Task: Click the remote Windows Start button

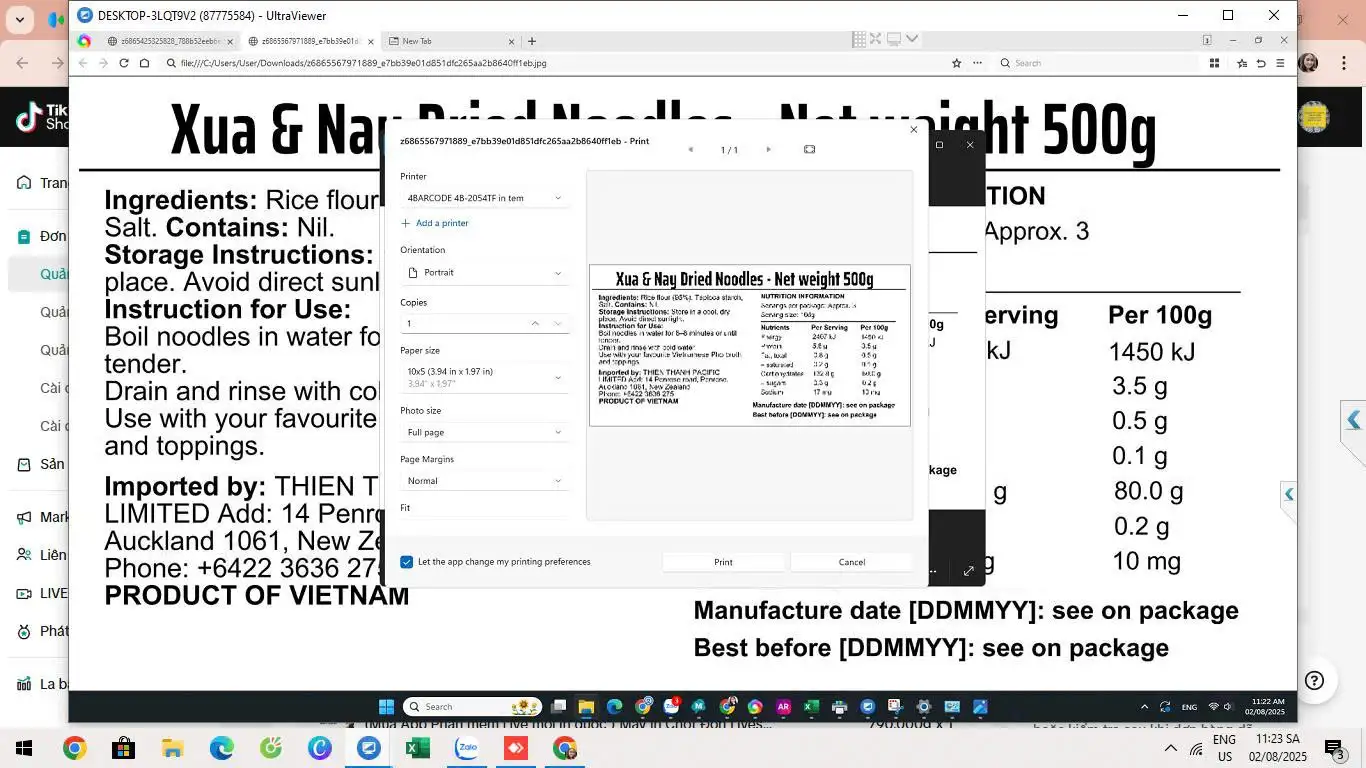Action: [386, 707]
